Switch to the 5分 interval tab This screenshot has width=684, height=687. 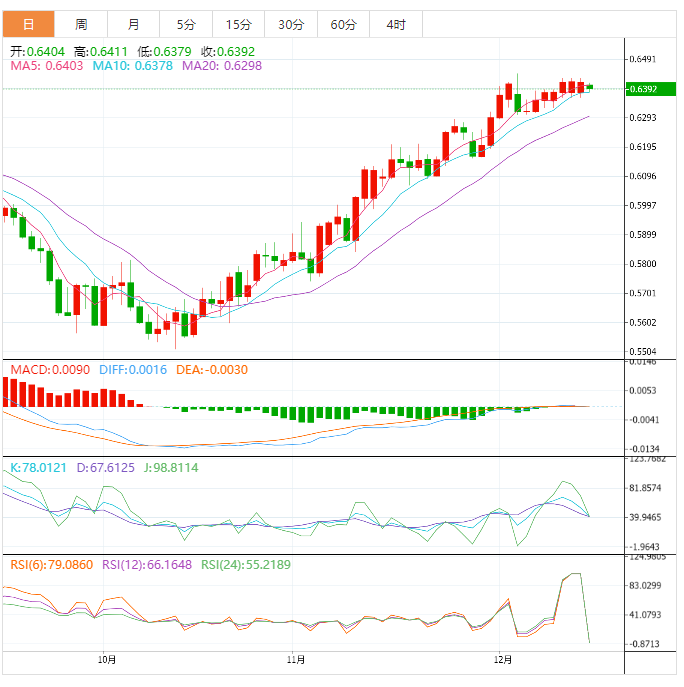pos(186,24)
